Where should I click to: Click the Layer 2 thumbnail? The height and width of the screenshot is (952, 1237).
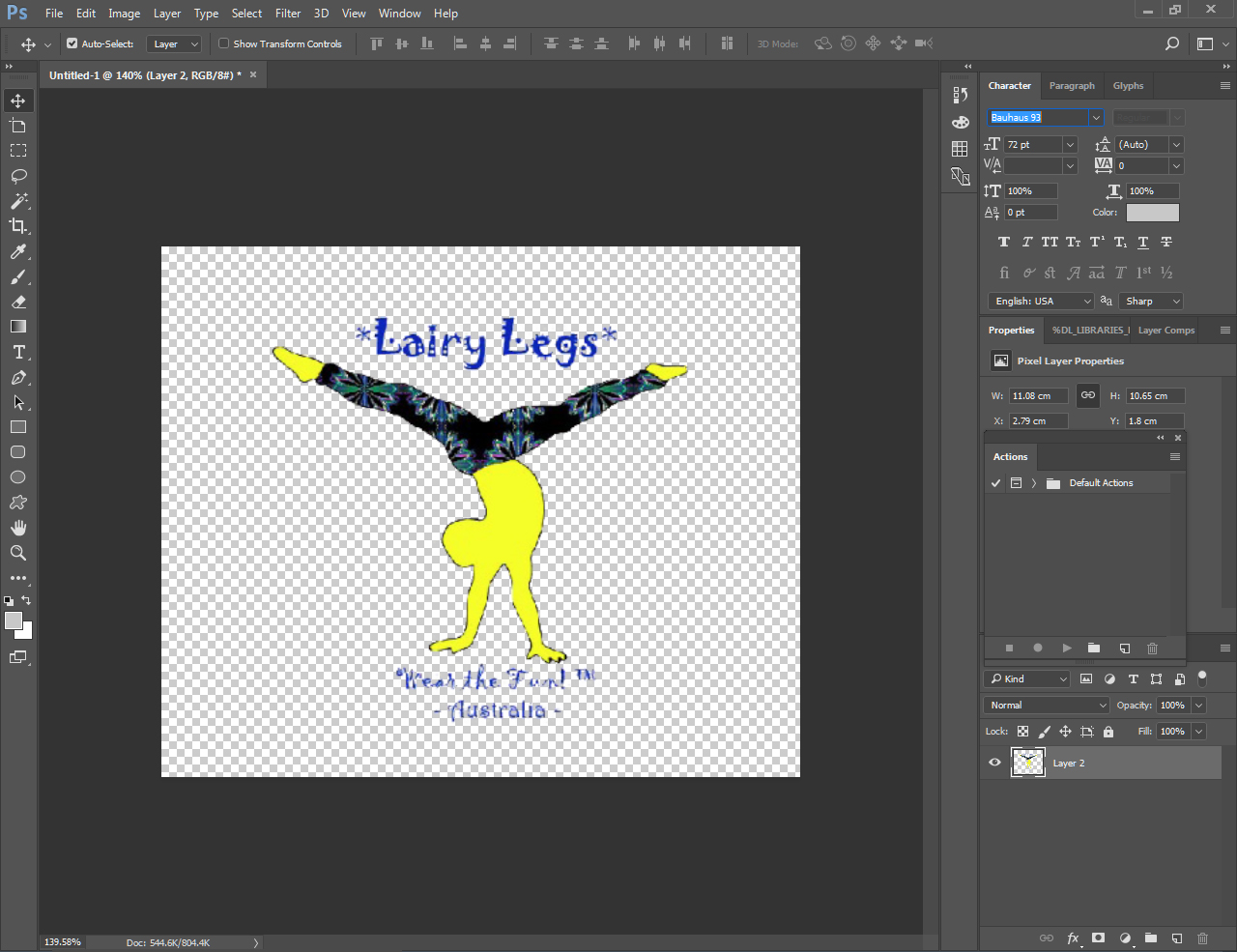(x=1027, y=763)
